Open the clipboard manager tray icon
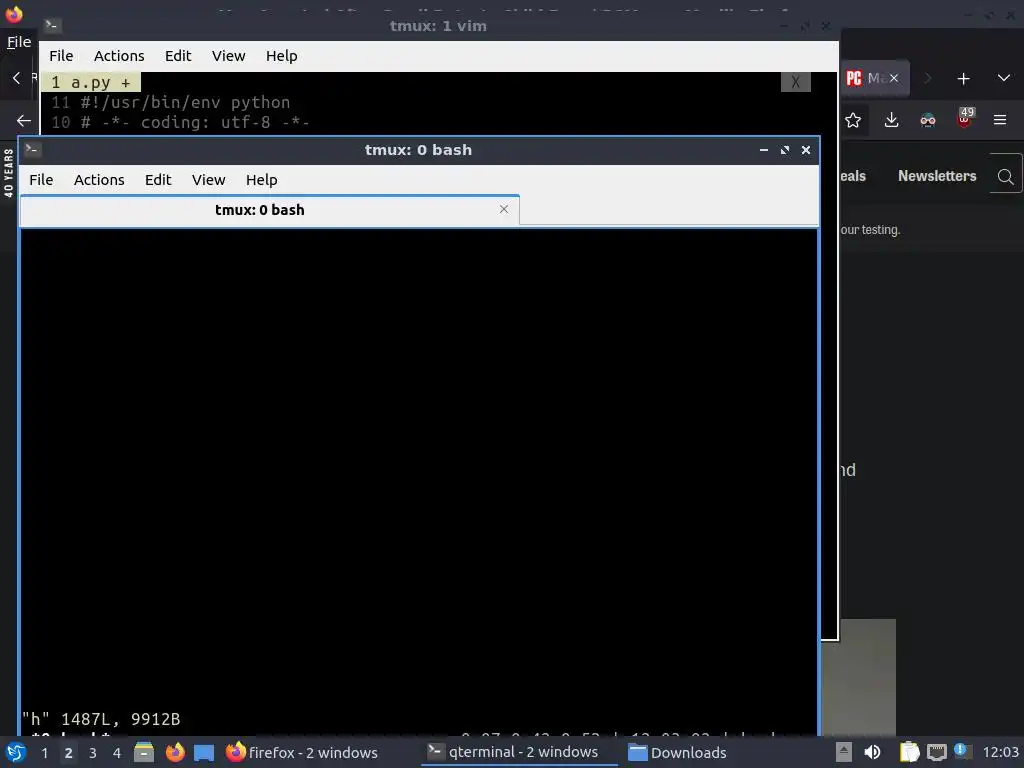Screen dimensions: 1024x768 (x=910, y=752)
